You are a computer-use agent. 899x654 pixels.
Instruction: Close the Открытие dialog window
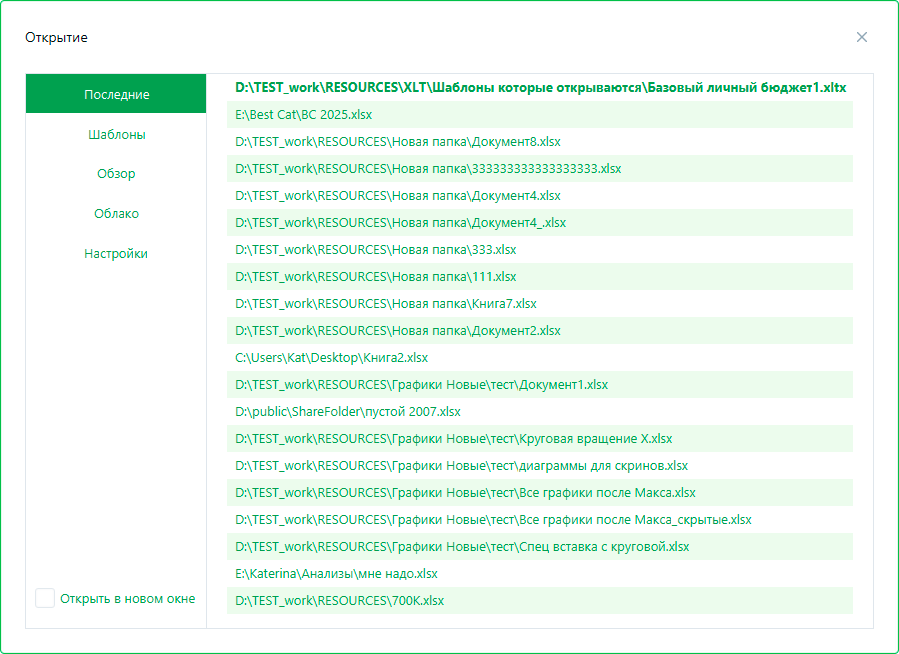[861, 37]
